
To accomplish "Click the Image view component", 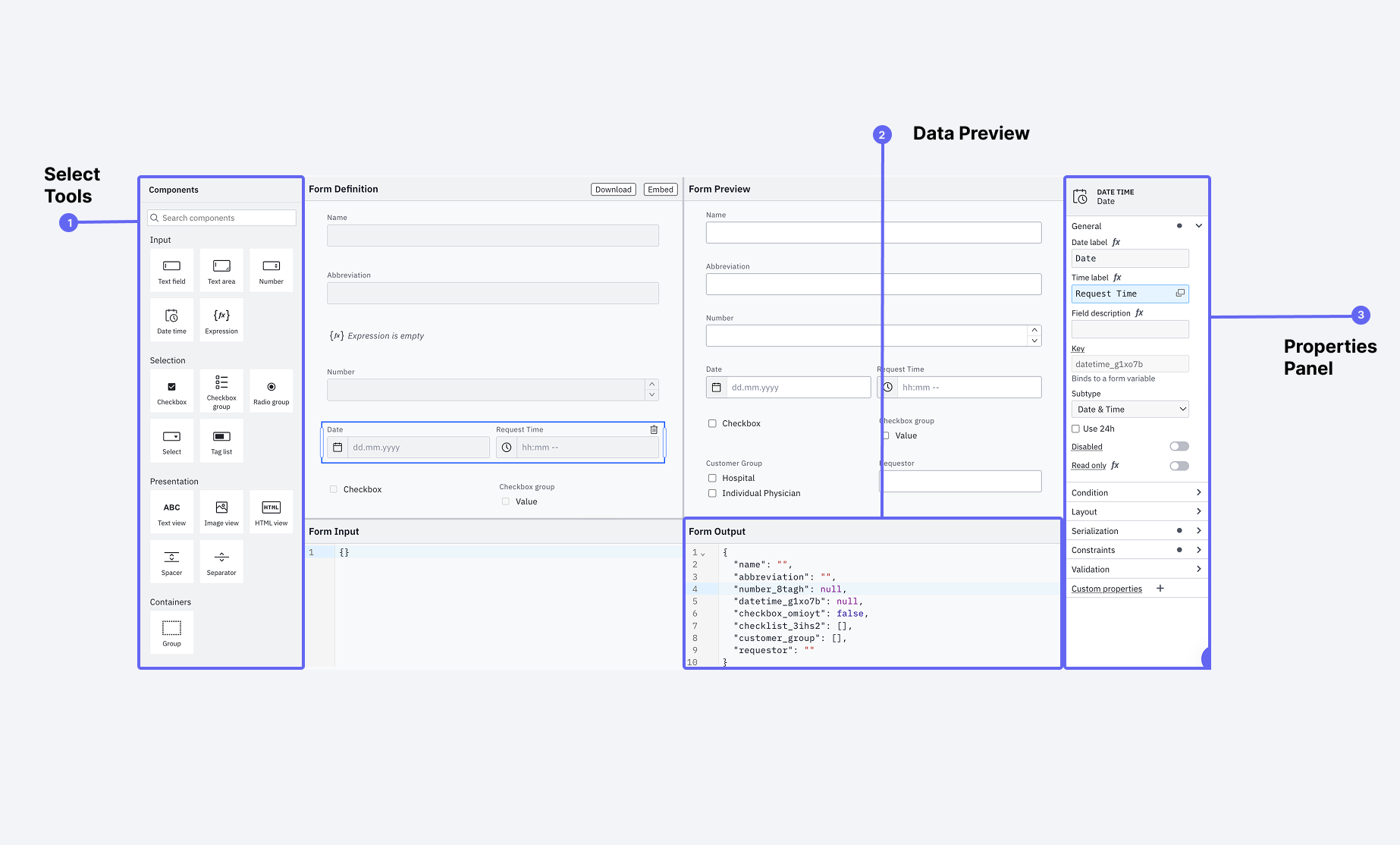I will [x=221, y=512].
